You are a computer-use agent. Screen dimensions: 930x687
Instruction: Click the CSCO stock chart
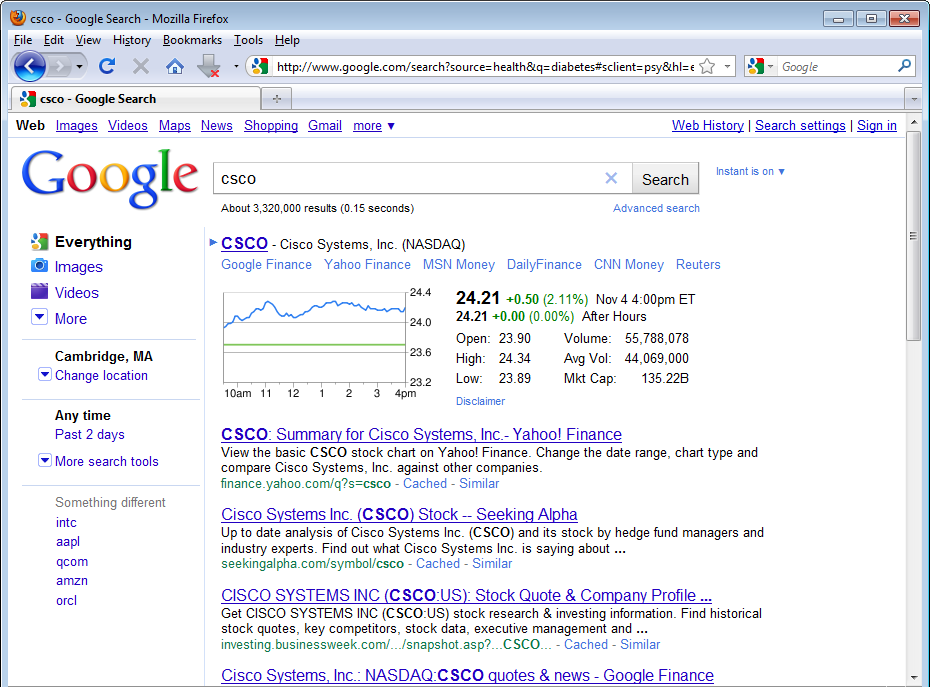[314, 337]
